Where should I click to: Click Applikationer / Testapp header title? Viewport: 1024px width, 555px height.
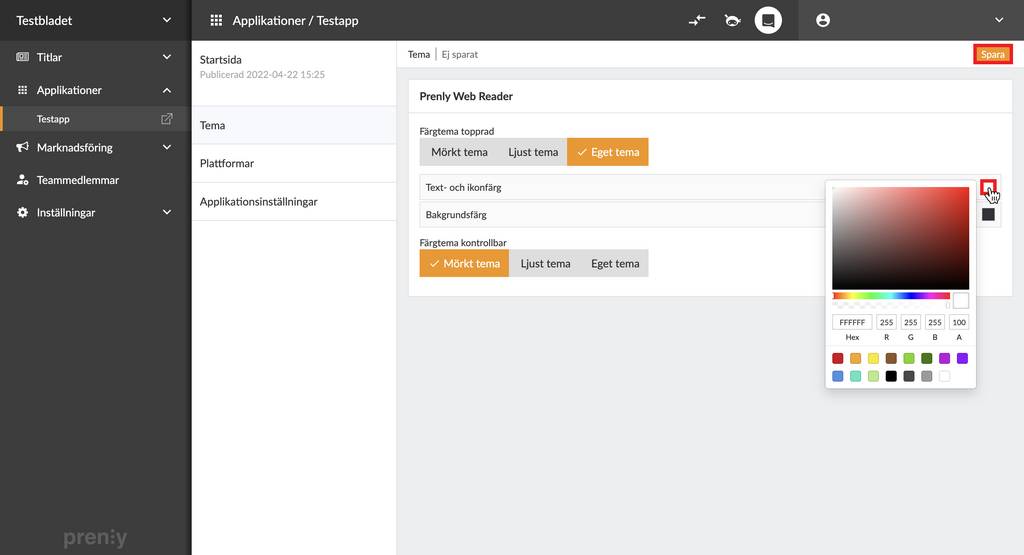(295, 20)
